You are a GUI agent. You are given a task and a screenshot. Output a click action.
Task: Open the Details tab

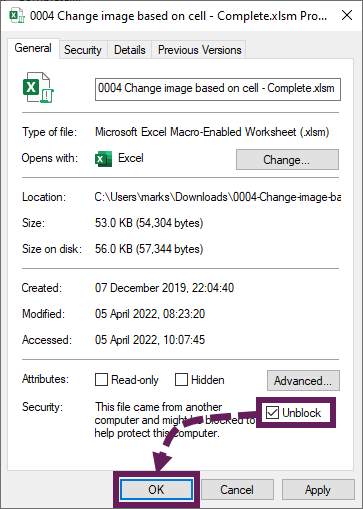[x=130, y=50]
